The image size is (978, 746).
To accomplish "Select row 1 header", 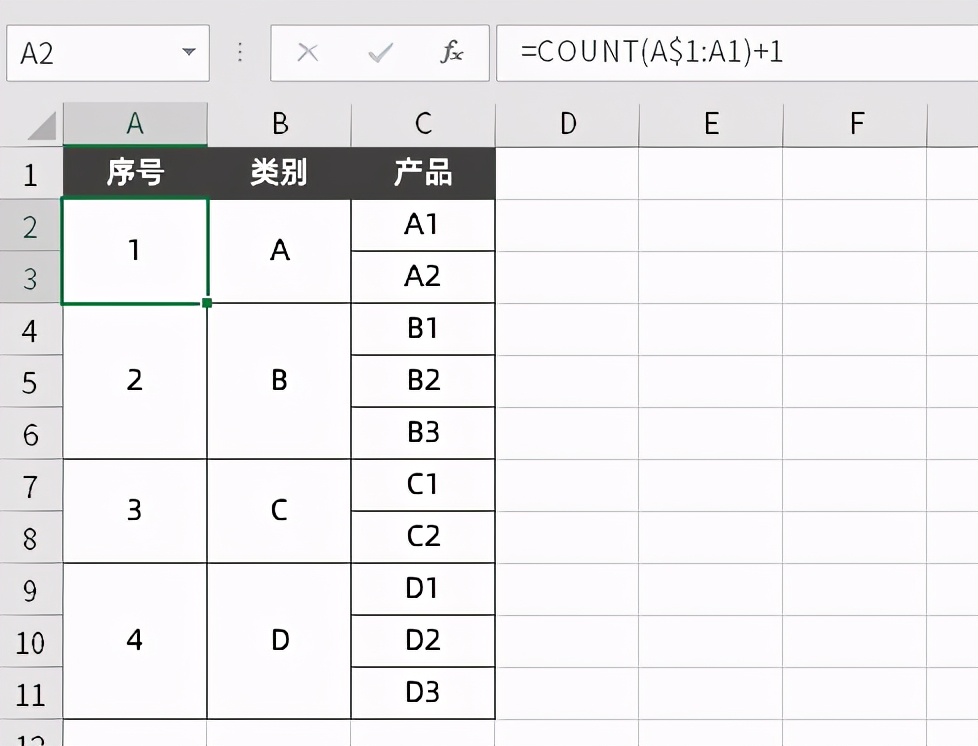I will coord(31,174).
